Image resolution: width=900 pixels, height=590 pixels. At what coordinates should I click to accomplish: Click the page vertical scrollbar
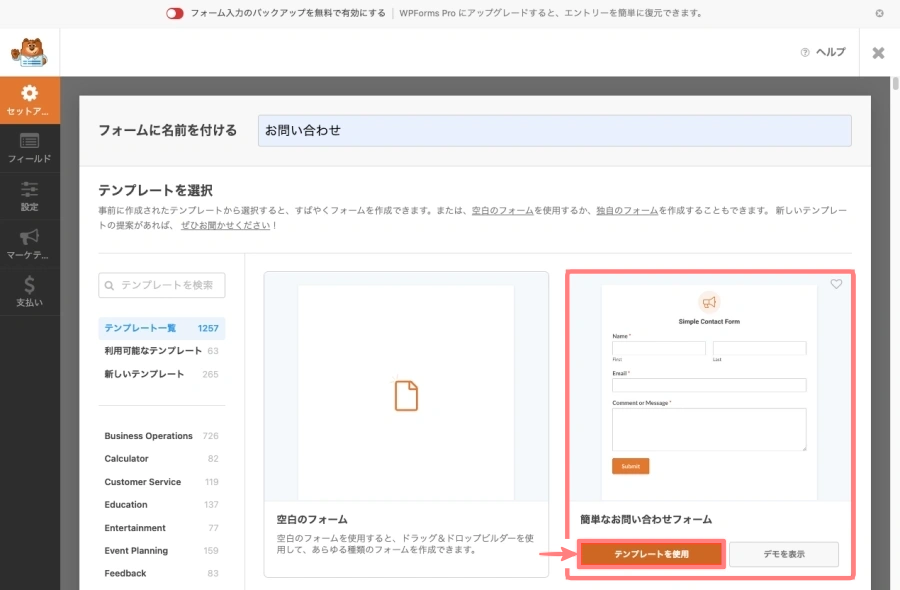click(895, 84)
